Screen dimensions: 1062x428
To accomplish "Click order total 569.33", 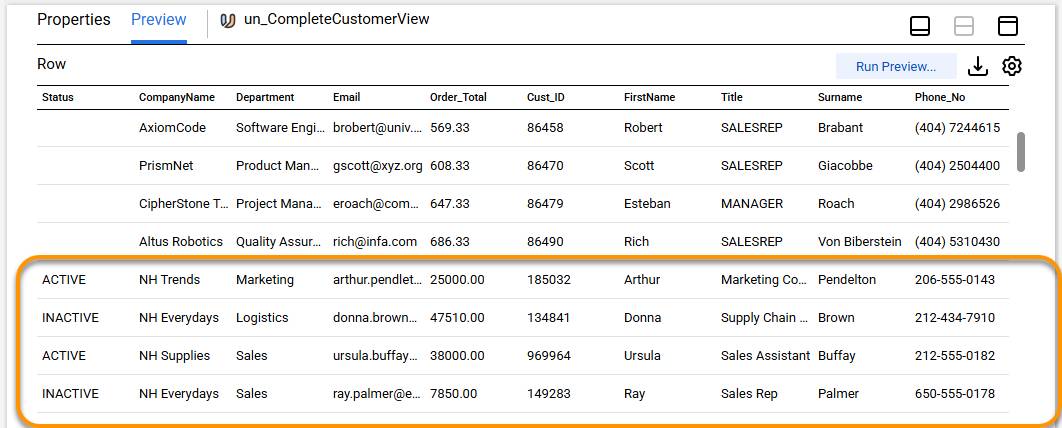I will (x=449, y=128).
